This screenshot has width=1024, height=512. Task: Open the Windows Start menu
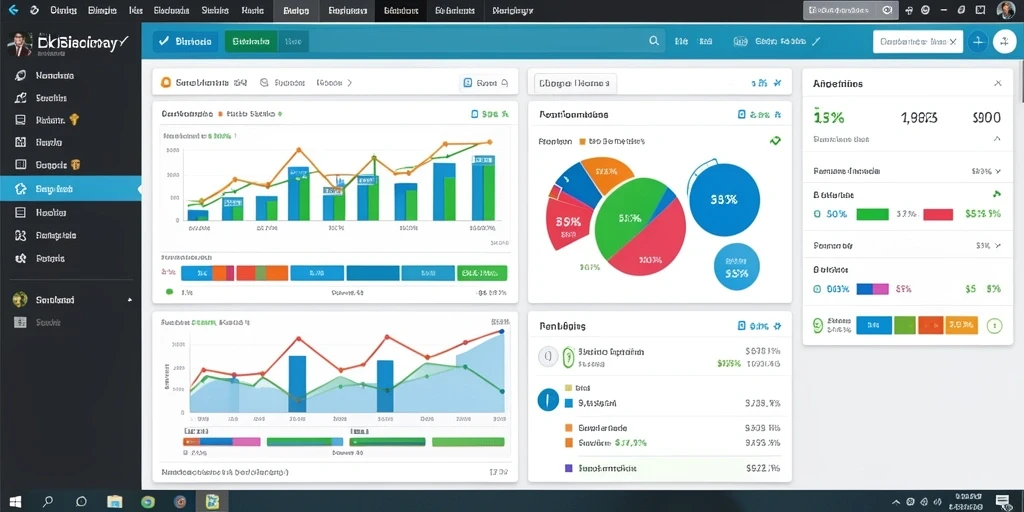[x=14, y=502]
